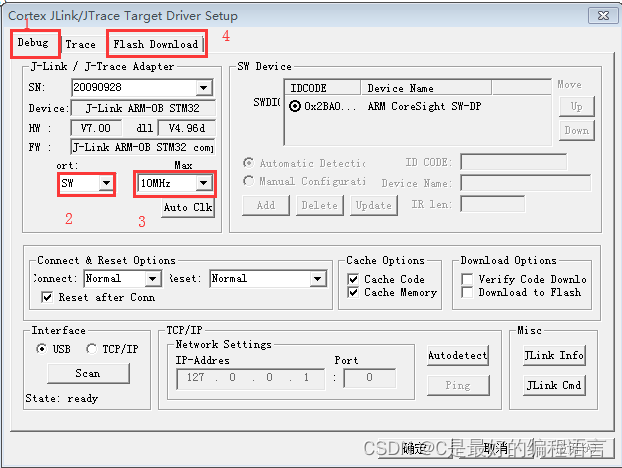Open the Reset mode Normal dropdown
The image size is (622, 468).
pyautogui.click(x=317, y=278)
